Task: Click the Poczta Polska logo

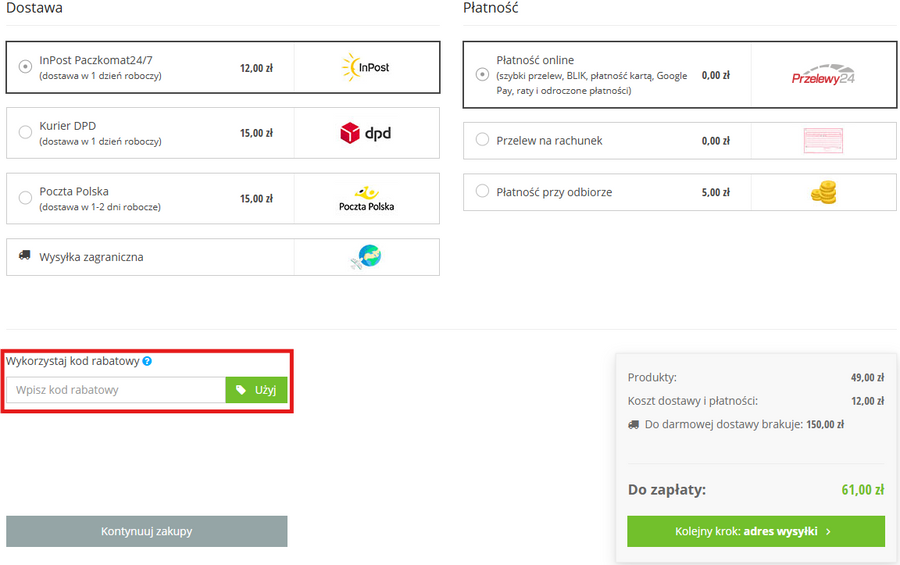Action: [x=366, y=198]
